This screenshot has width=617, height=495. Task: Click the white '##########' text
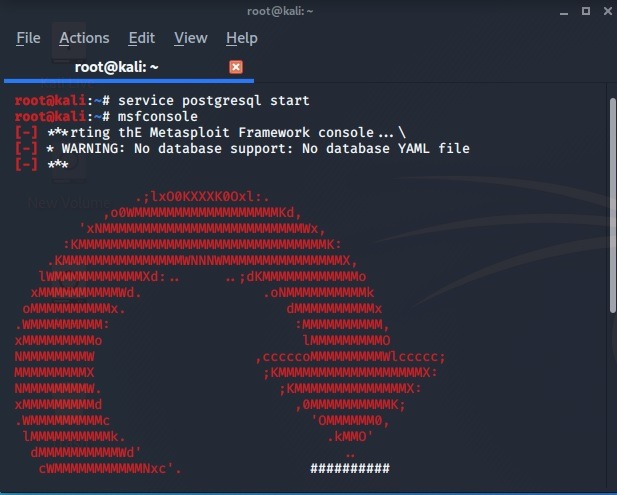point(350,468)
